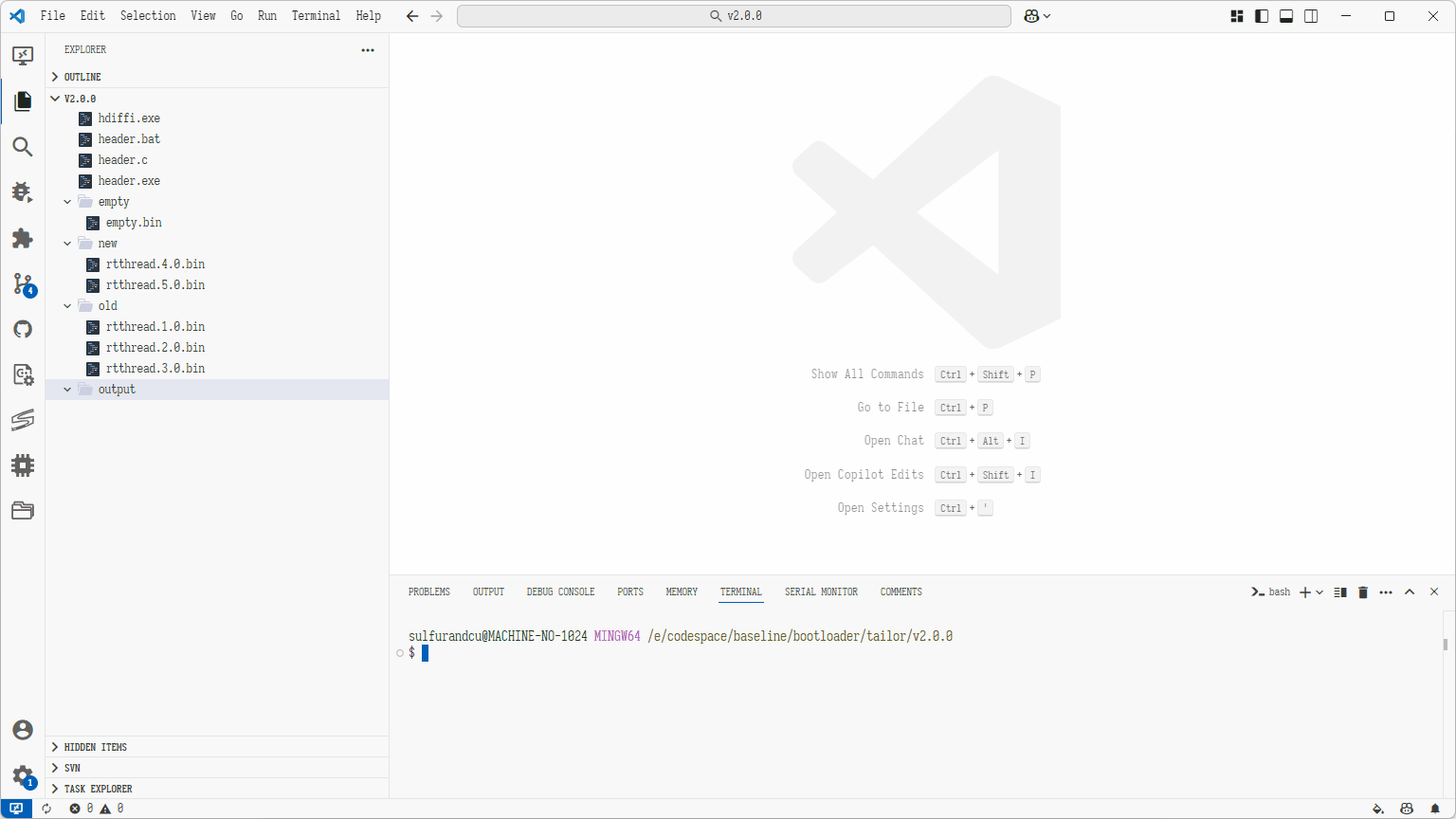The height and width of the screenshot is (819, 1456).
Task: Open the Search view in activity bar
Action: (23, 147)
